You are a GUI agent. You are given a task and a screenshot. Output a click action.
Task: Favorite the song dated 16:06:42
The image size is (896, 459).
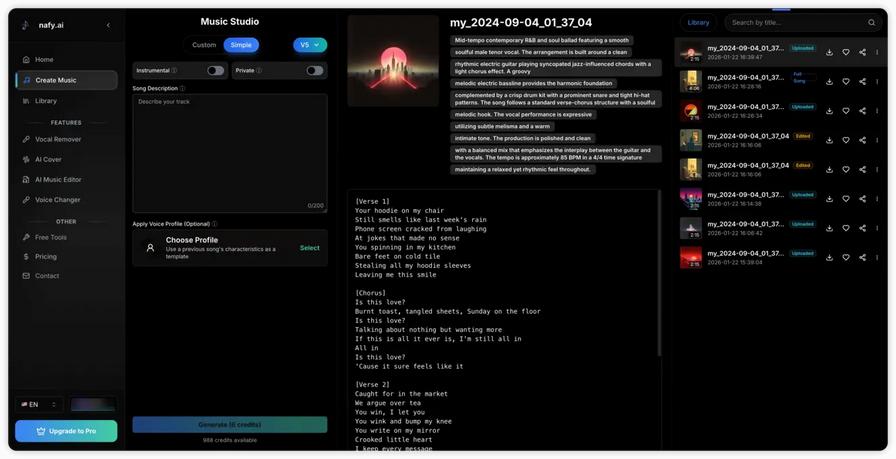[846, 228]
